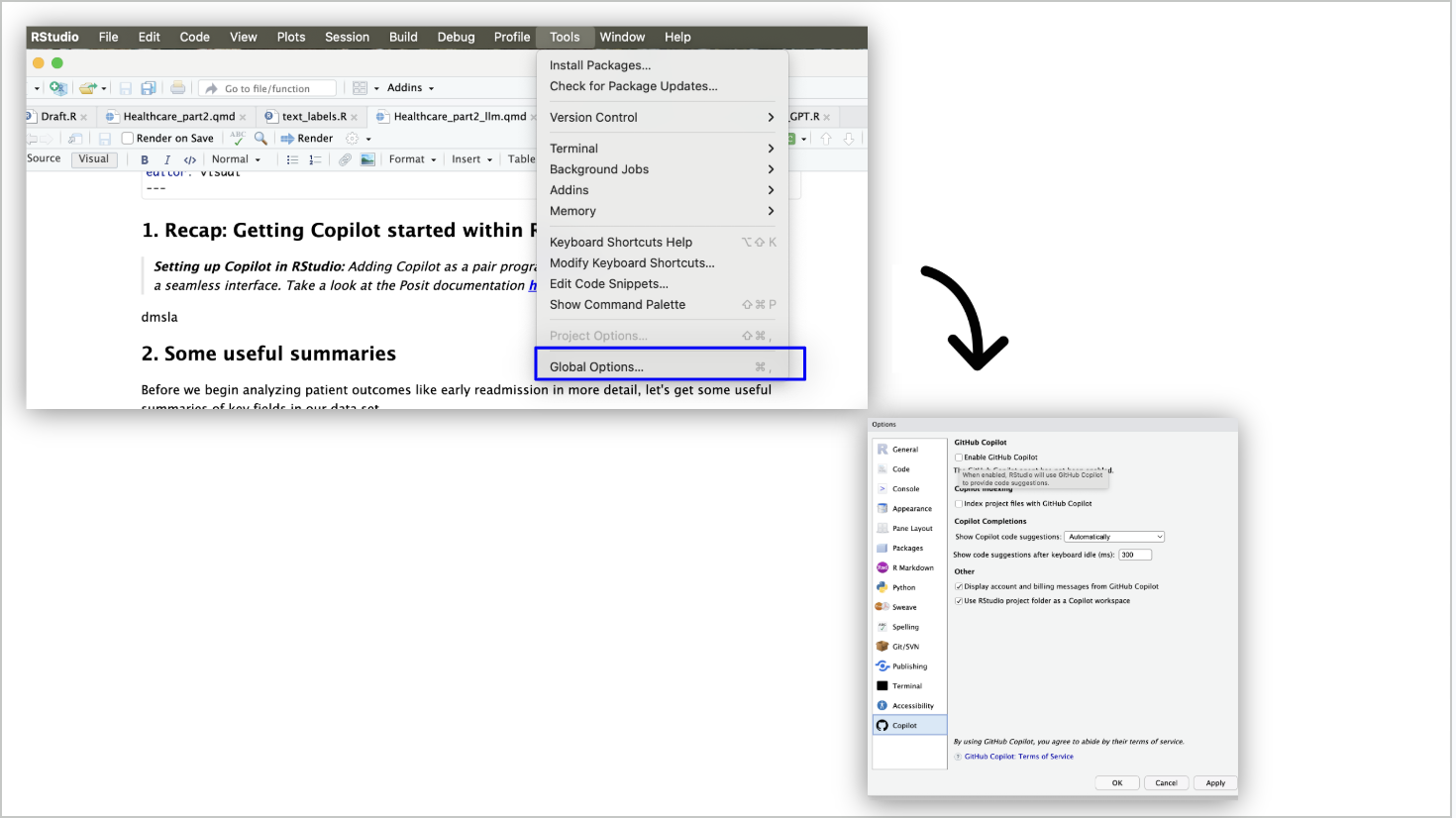Open General section in Options dialog
Screen dimensions: 1456x818
[909, 450]
